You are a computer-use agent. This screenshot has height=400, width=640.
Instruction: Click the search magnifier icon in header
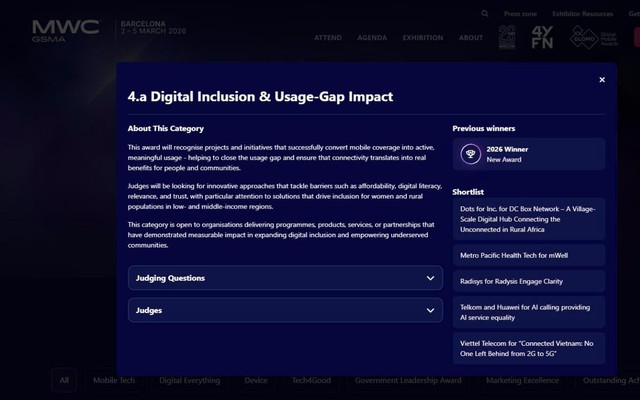click(485, 14)
